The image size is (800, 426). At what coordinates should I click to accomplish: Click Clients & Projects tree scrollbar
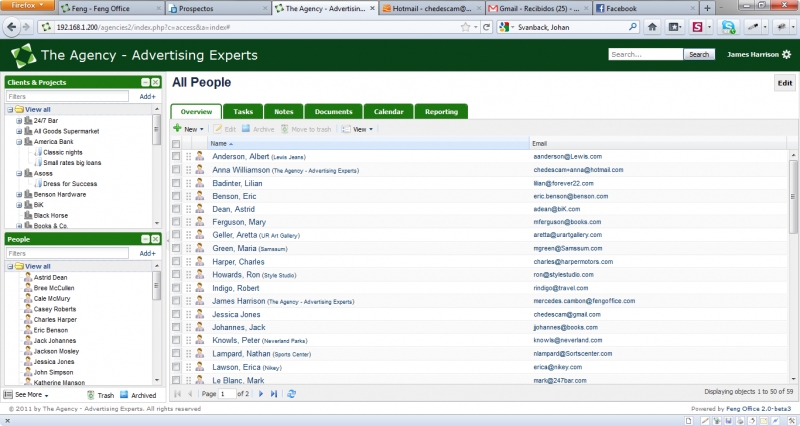coord(157,130)
